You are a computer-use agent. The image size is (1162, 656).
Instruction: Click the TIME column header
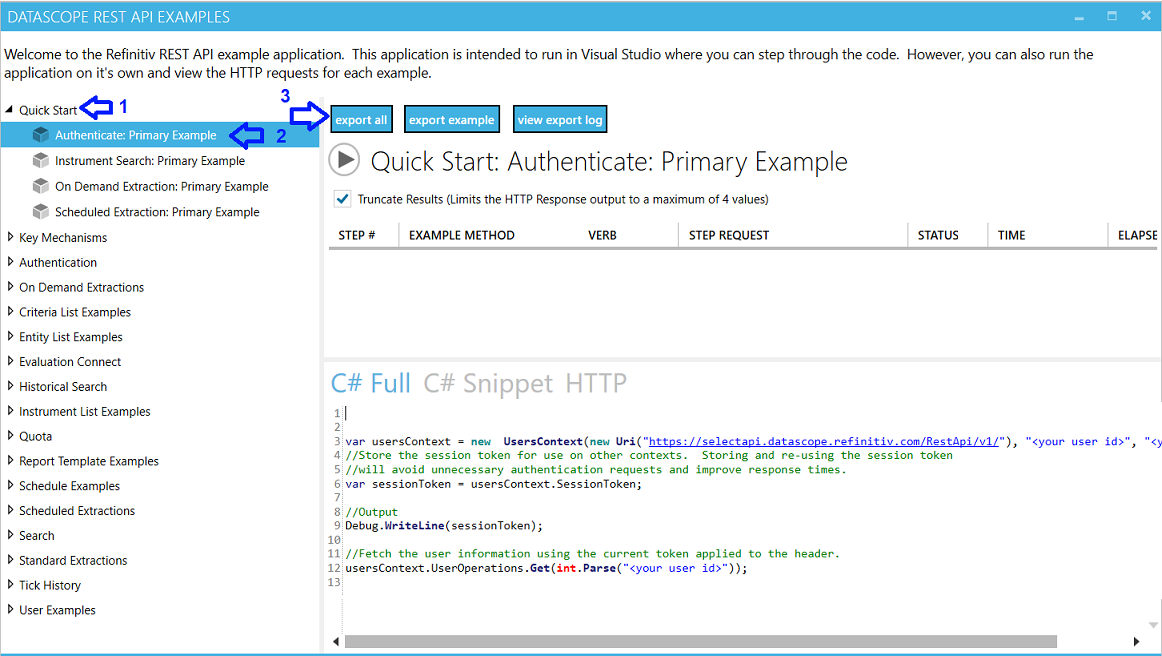pos(1012,235)
